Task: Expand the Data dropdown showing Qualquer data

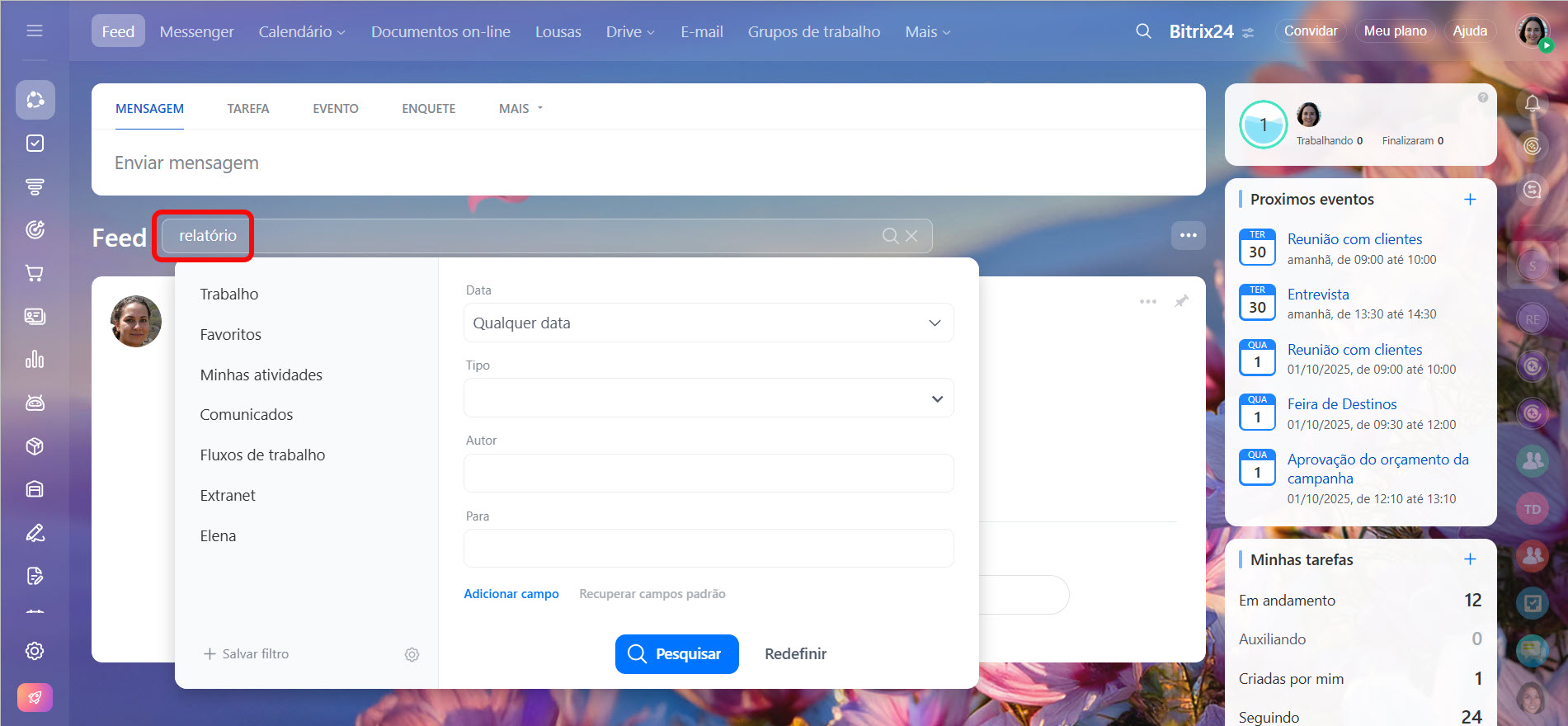Action: [x=708, y=323]
